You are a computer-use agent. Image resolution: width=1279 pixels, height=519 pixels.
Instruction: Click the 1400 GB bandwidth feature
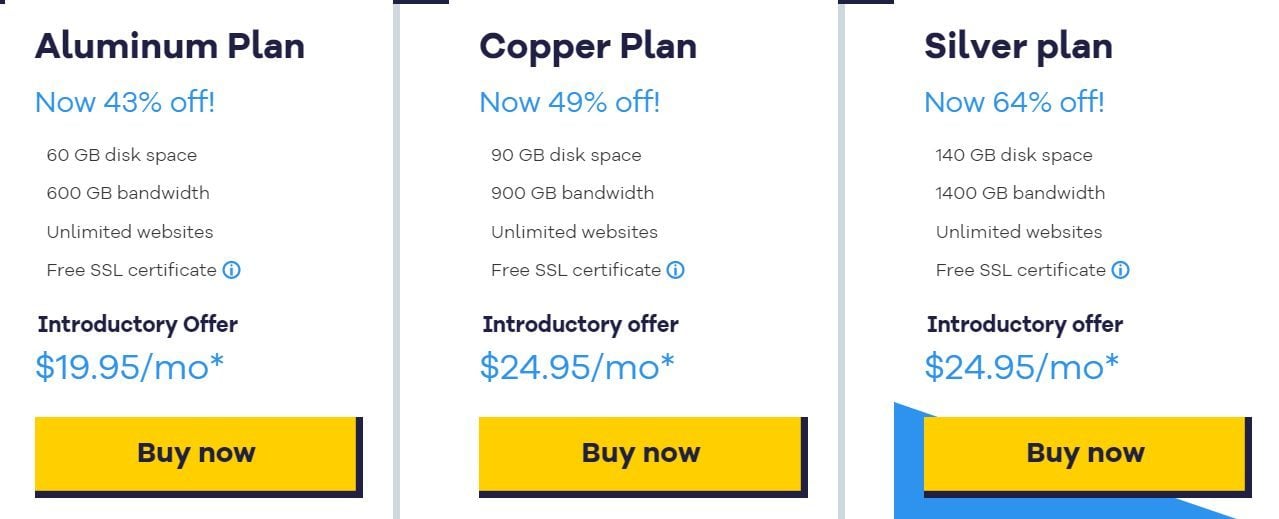[1020, 193]
